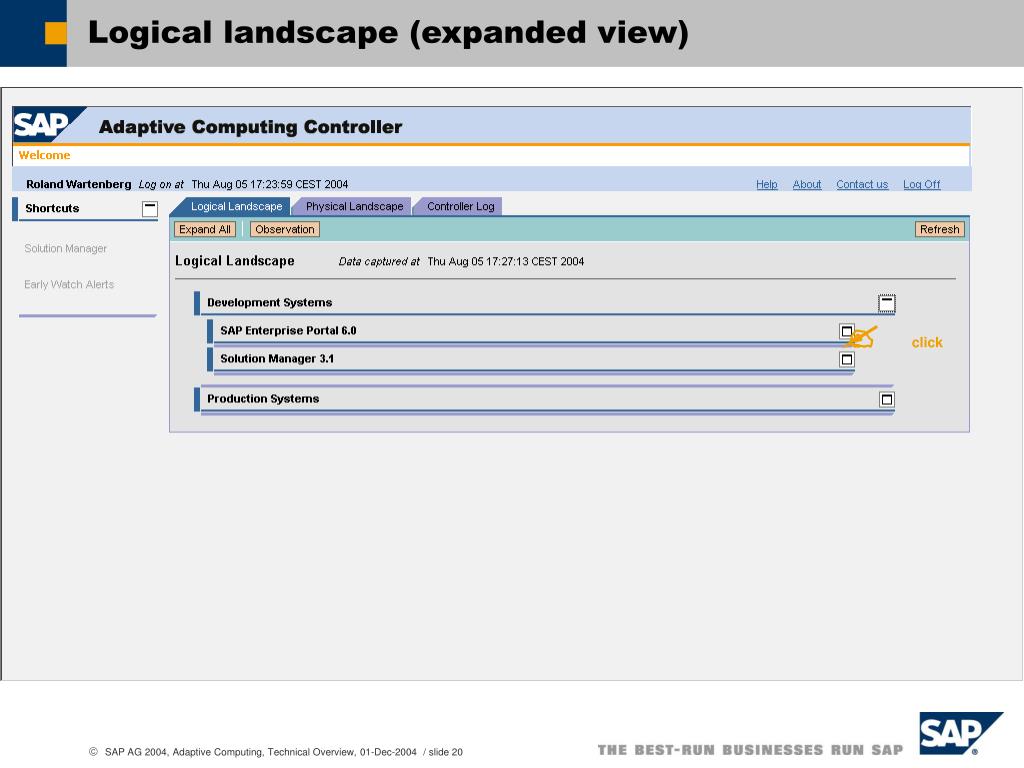Log Off from the controller

921,184
